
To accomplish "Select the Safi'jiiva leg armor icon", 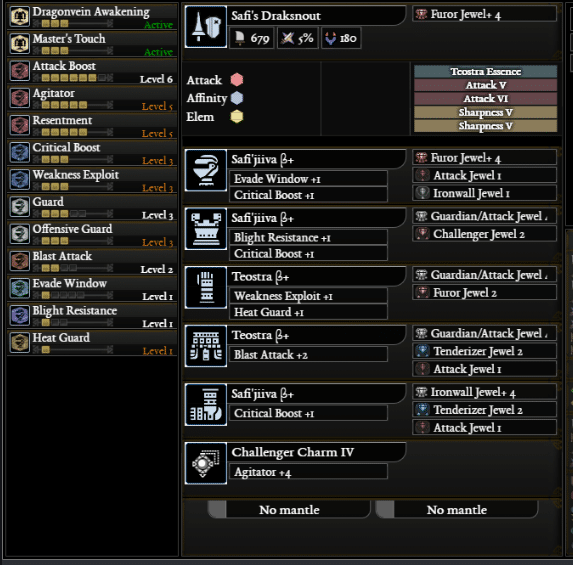I will (x=206, y=405).
